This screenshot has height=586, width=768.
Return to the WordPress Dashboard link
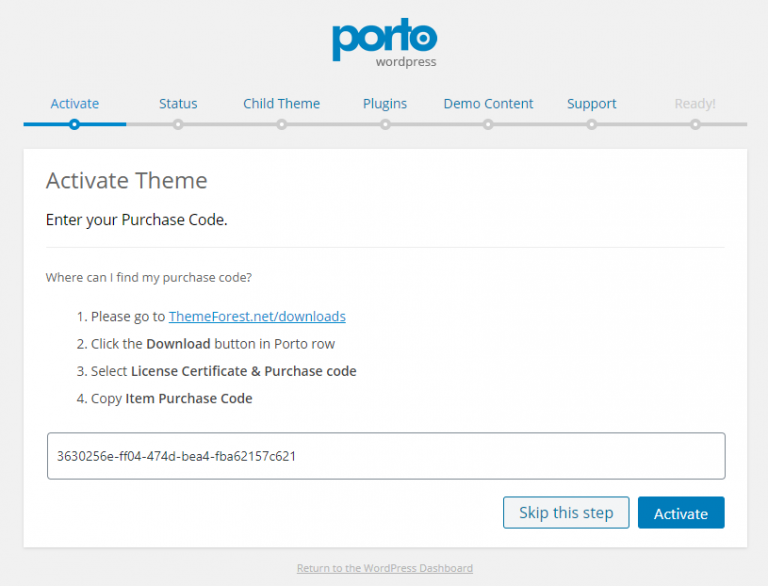(x=384, y=568)
